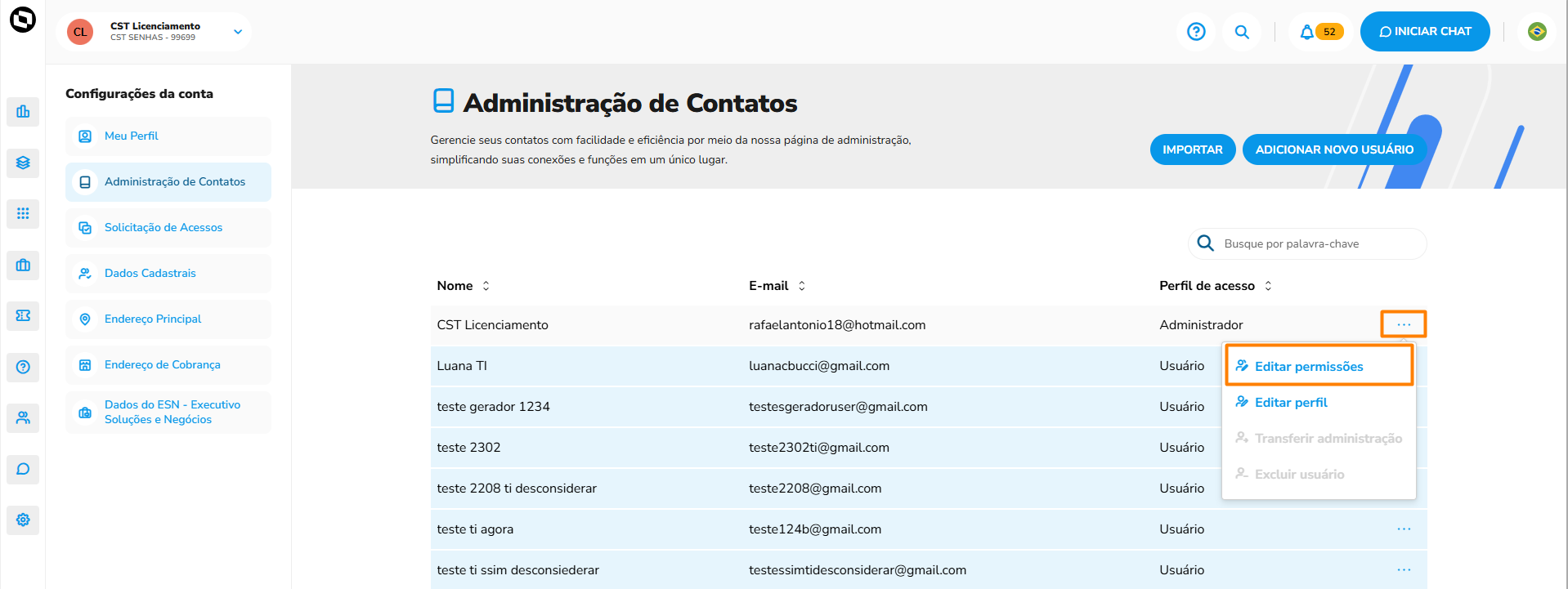Click the gear settings icon in left sidebar

pyautogui.click(x=23, y=520)
